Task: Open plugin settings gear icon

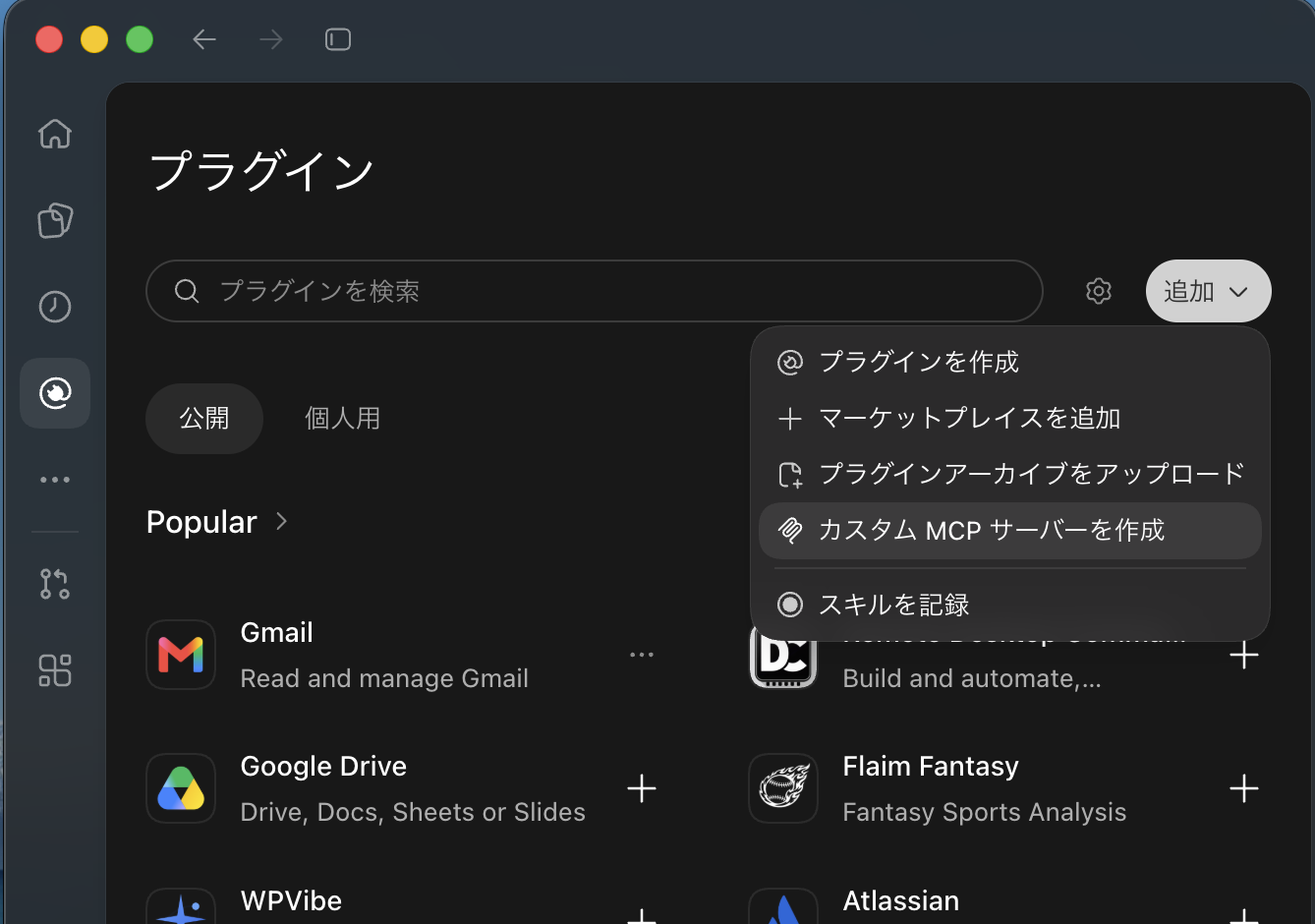Action: click(1099, 291)
